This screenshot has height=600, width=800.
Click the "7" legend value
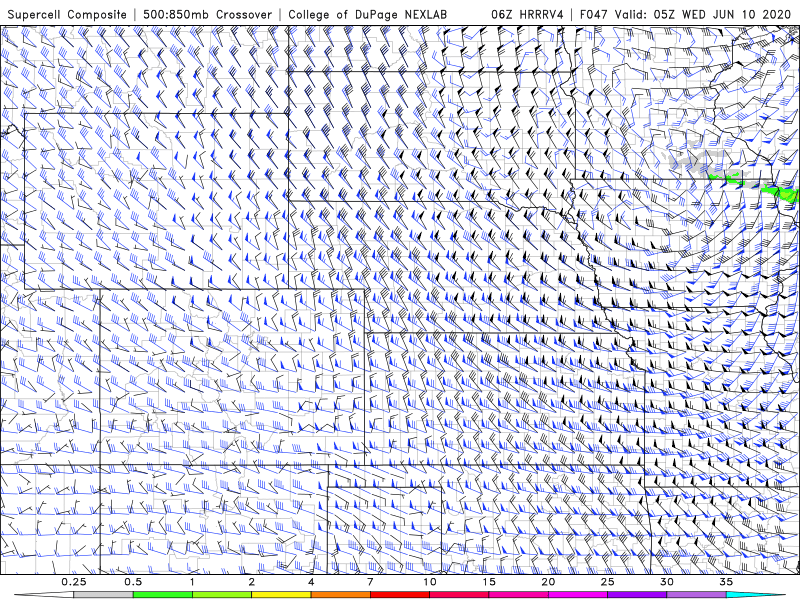coord(370,582)
